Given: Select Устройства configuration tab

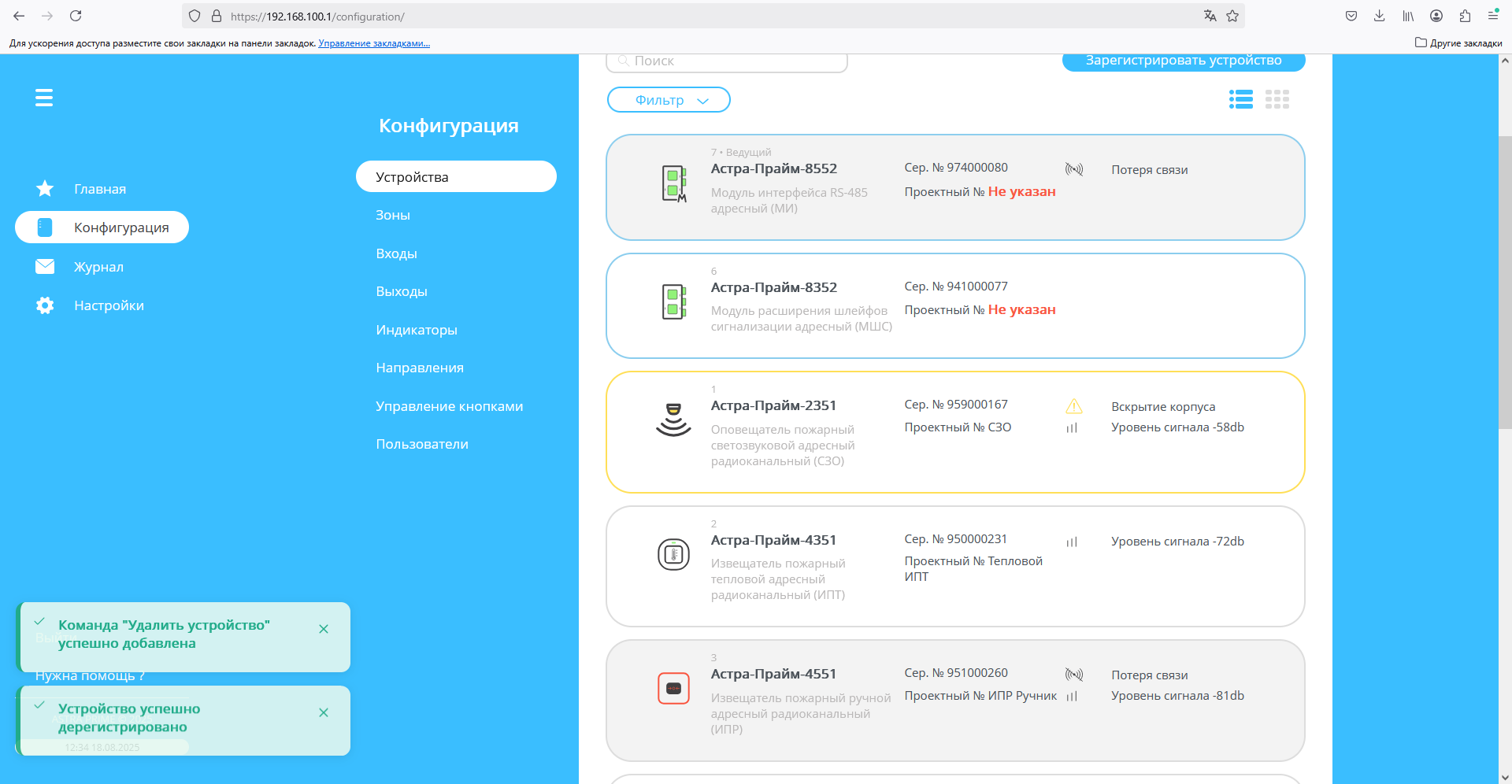Looking at the screenshot, I should (456, 177).
